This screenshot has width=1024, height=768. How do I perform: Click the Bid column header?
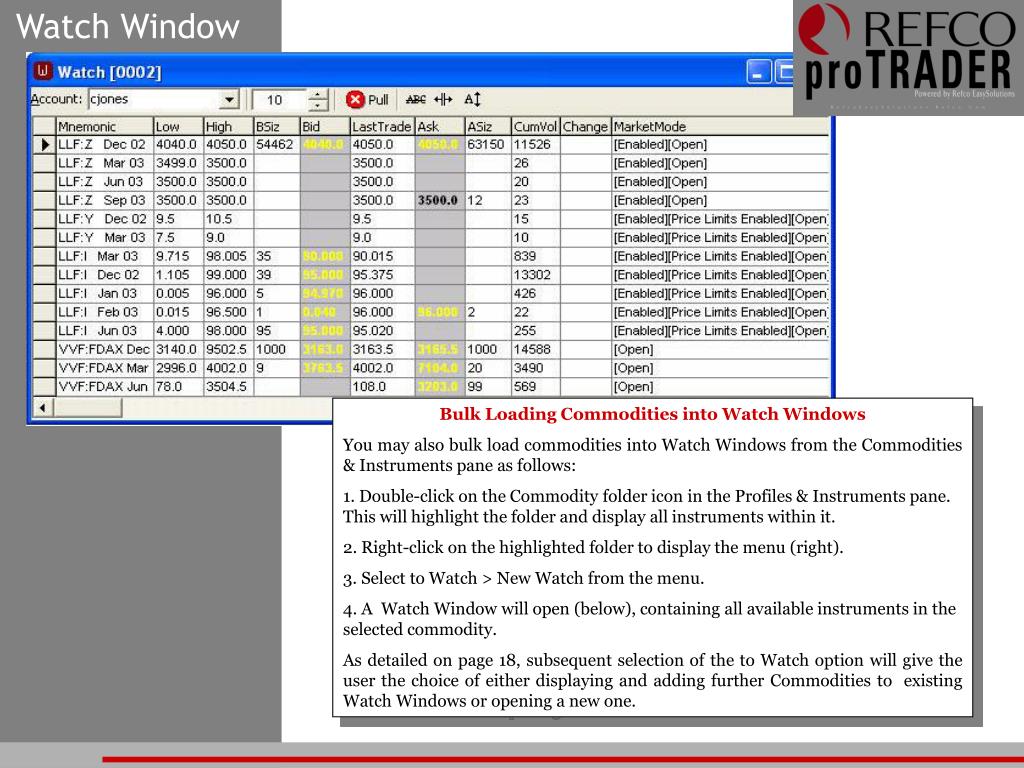[x=325, y=126]
